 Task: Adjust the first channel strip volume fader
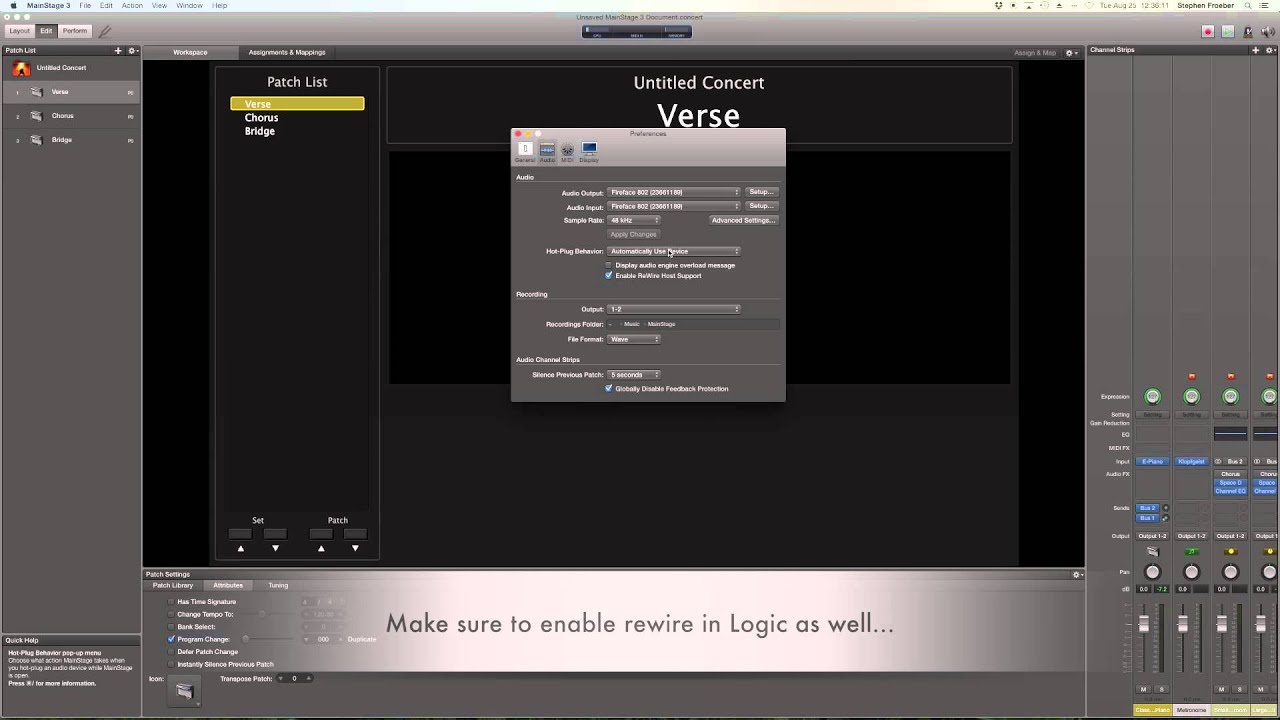click(1144, 625)
